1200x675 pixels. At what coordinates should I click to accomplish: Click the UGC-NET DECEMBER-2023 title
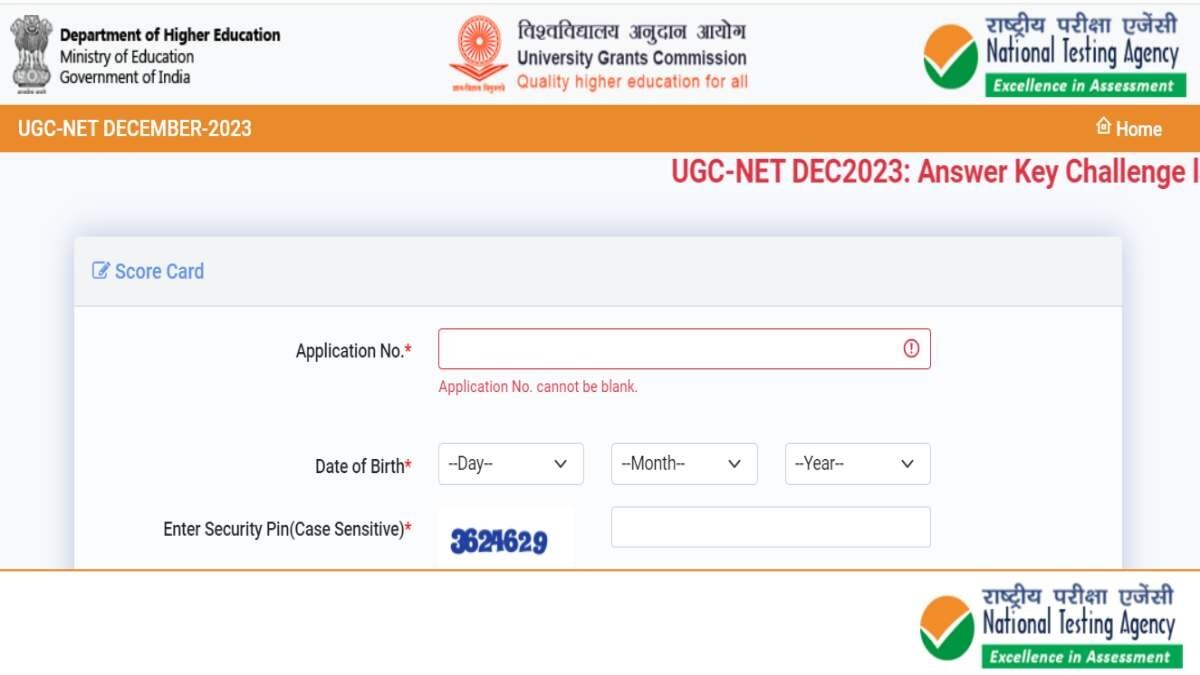135,128
